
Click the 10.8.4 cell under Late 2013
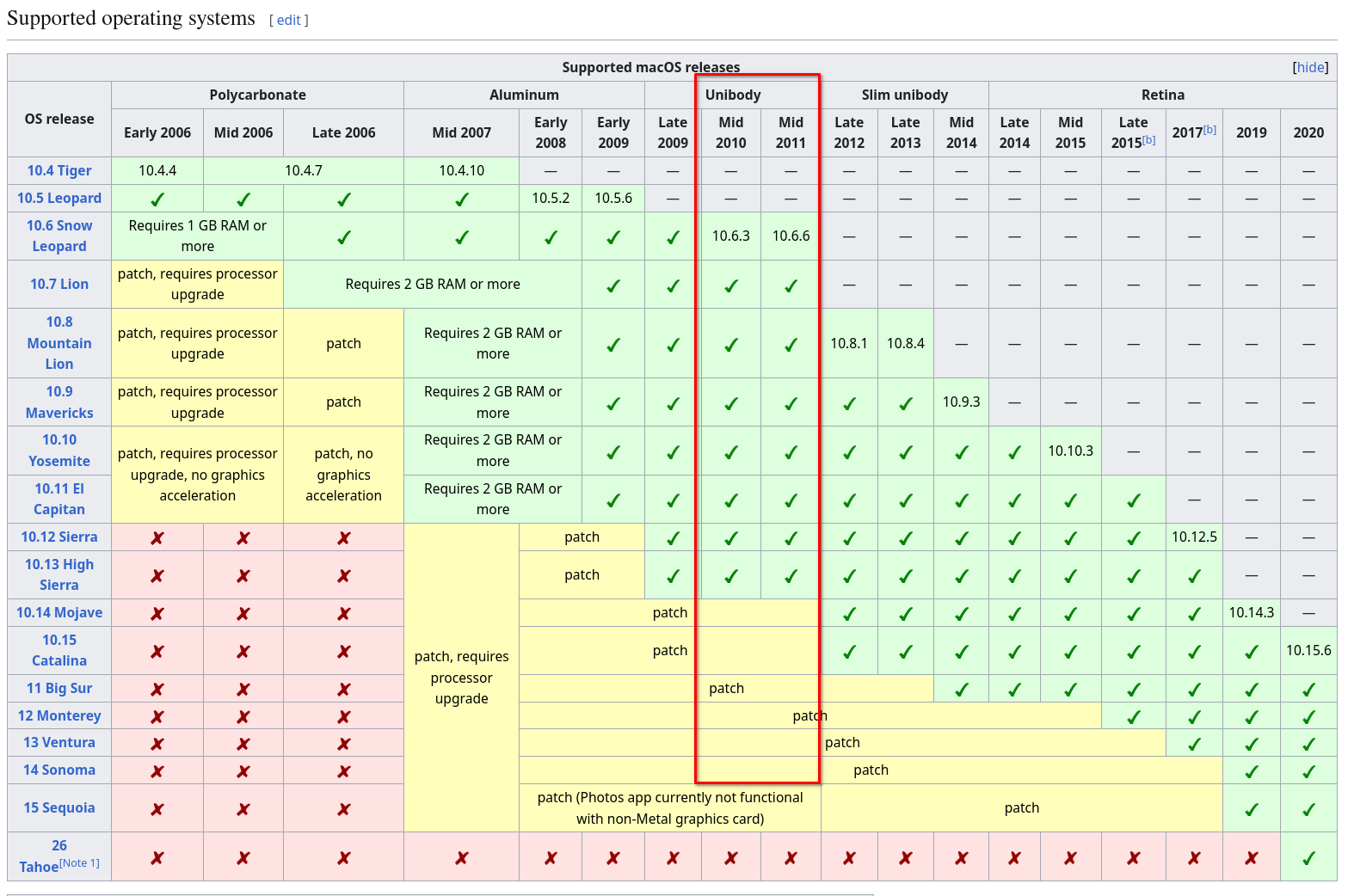click(906, 343)
